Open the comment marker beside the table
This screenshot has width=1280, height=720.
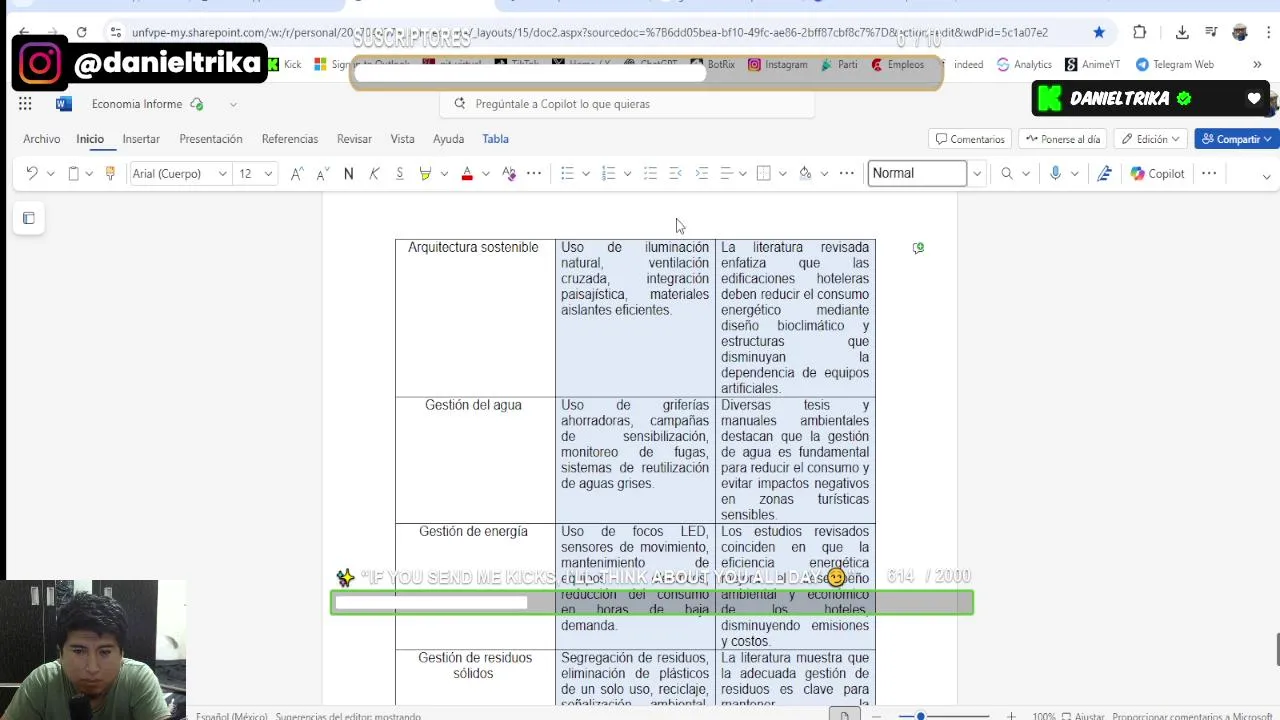918,248
